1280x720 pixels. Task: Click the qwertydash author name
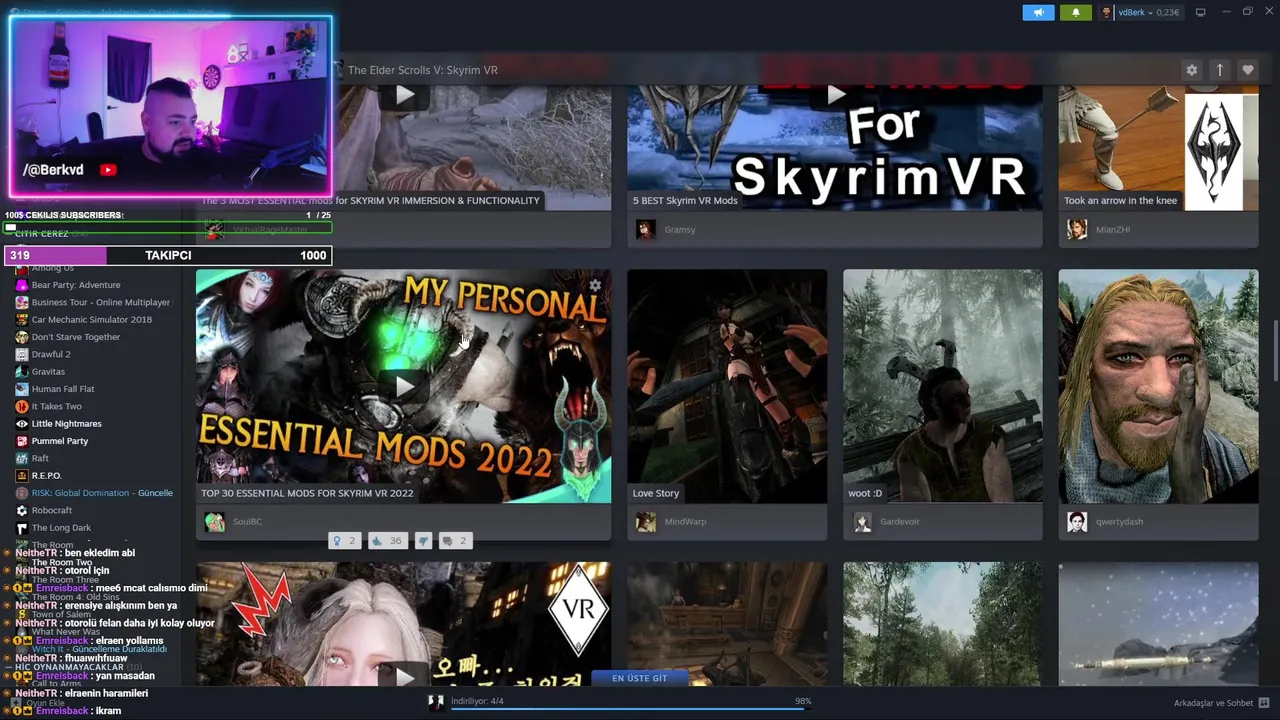(x=1119, y=521)
